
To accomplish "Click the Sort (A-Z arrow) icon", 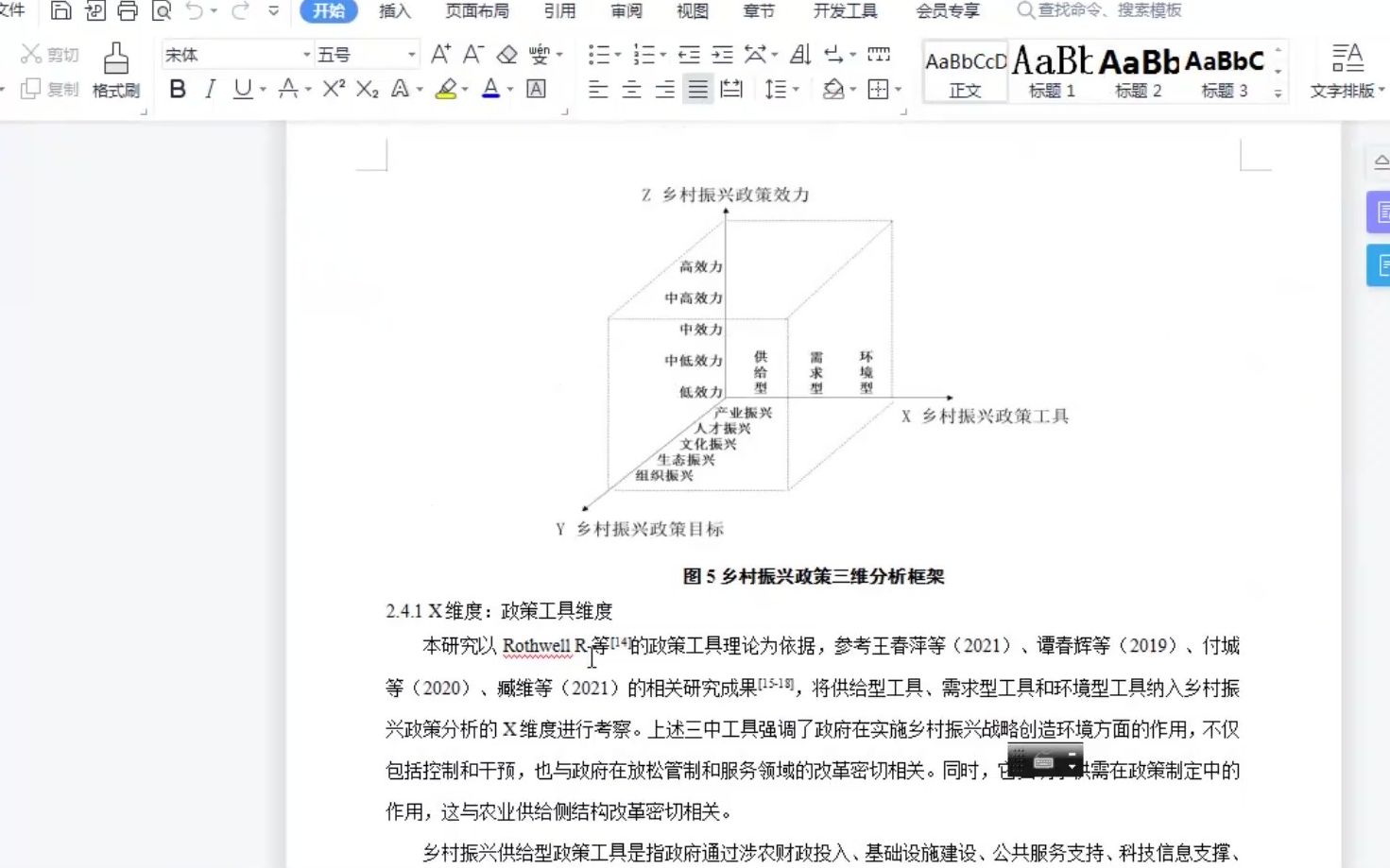I will coord(800,55).
